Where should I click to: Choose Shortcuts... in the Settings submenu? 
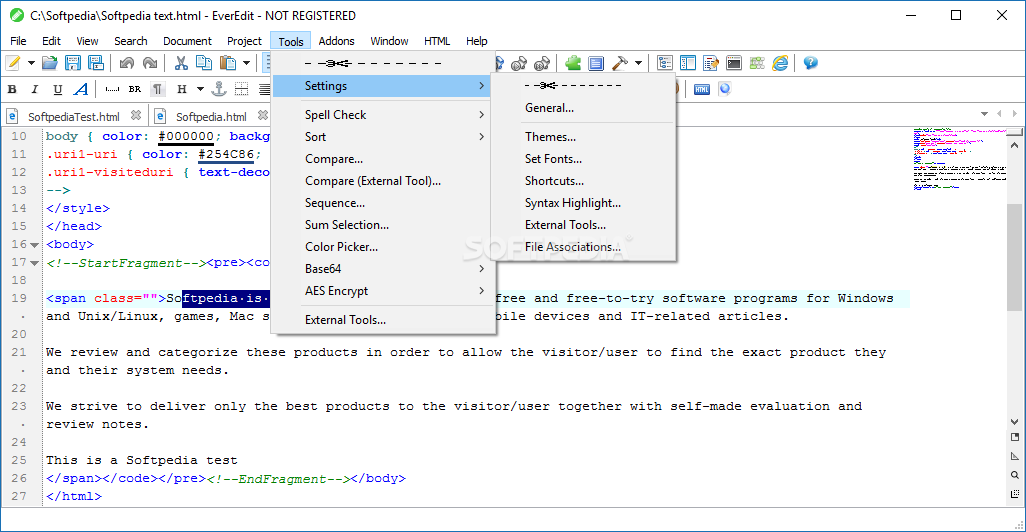coord(584,181)
